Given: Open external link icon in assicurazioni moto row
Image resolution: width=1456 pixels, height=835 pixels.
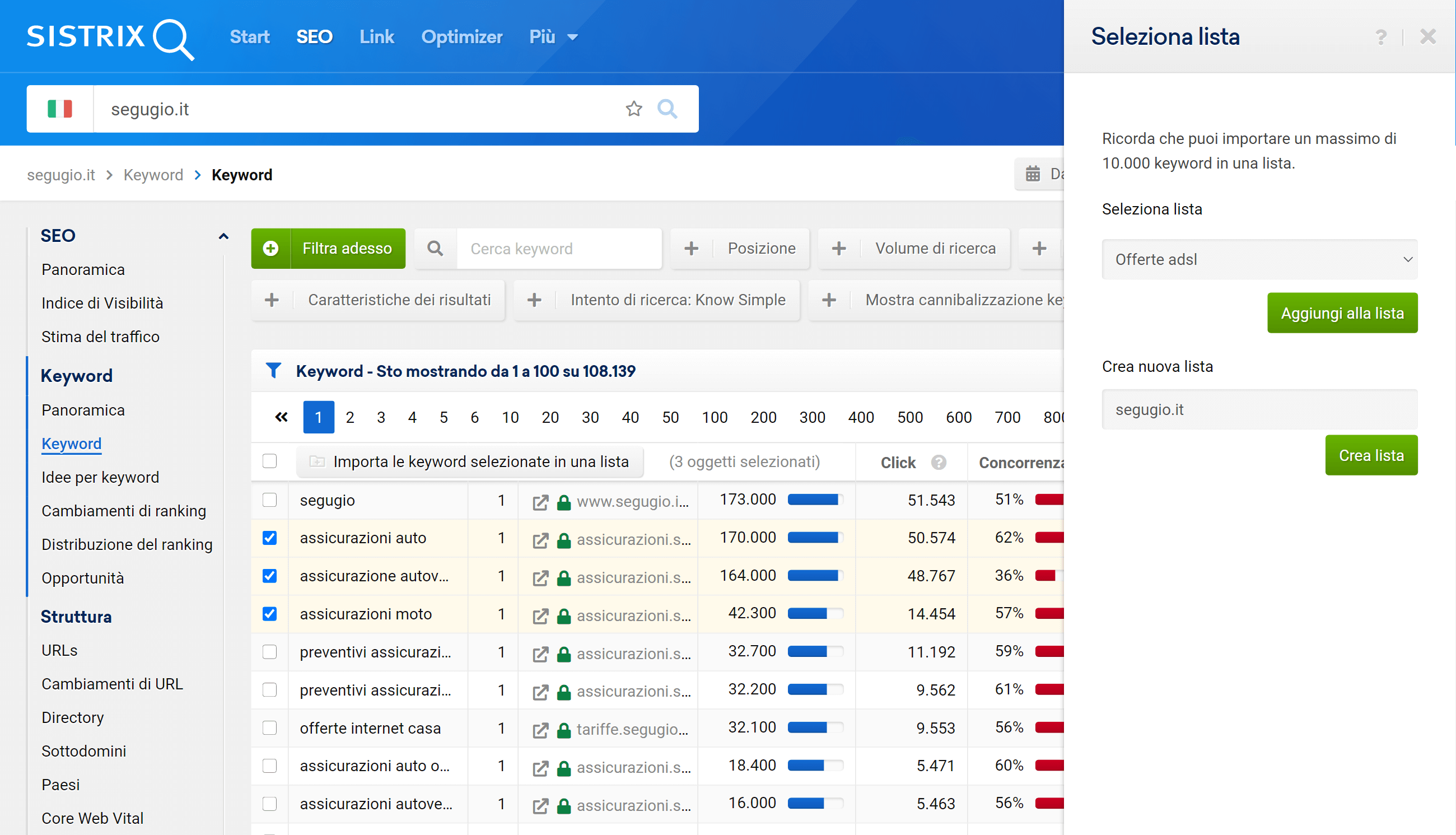Looking at the screenshot, I should [540, 617].
